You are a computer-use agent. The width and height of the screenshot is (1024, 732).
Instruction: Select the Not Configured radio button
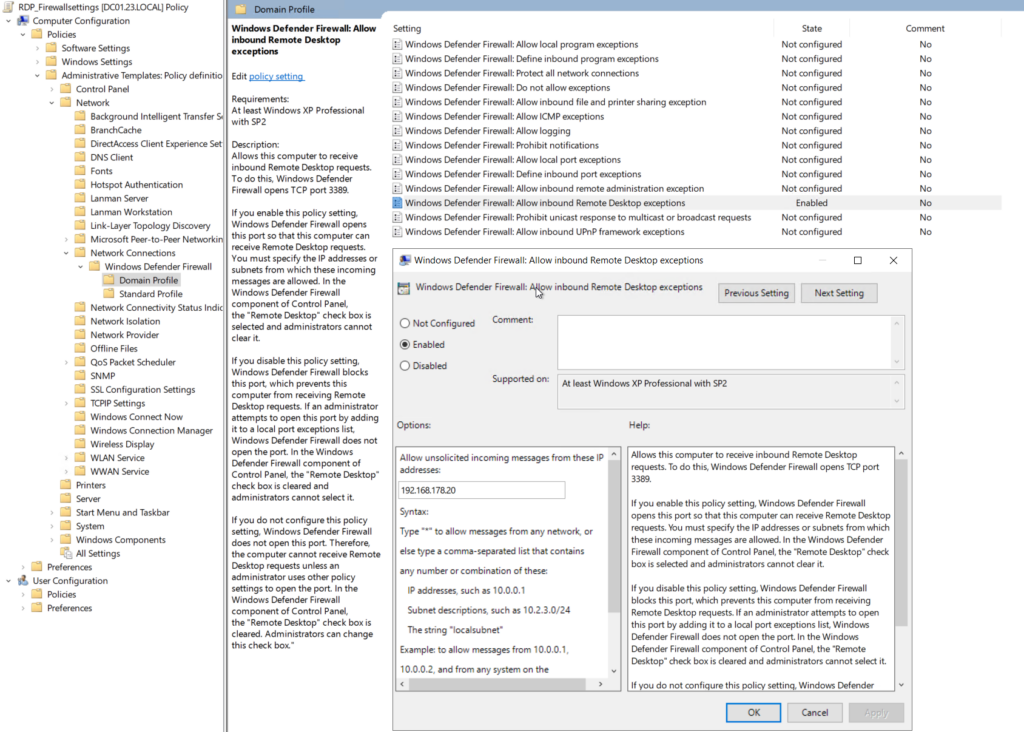(405, 323)
